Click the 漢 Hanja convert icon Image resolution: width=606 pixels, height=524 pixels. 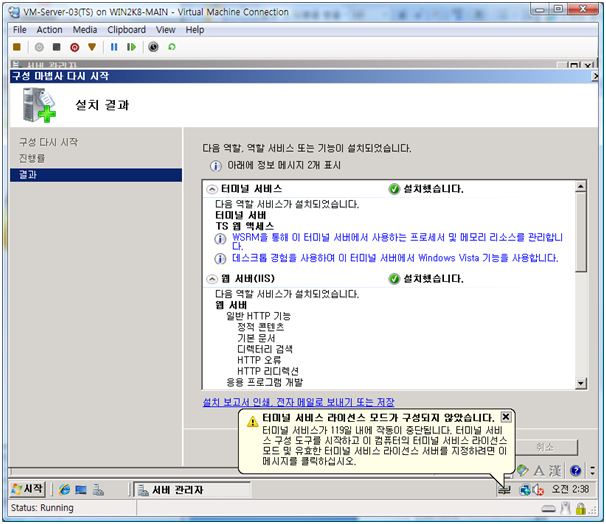tap(555, 470)
